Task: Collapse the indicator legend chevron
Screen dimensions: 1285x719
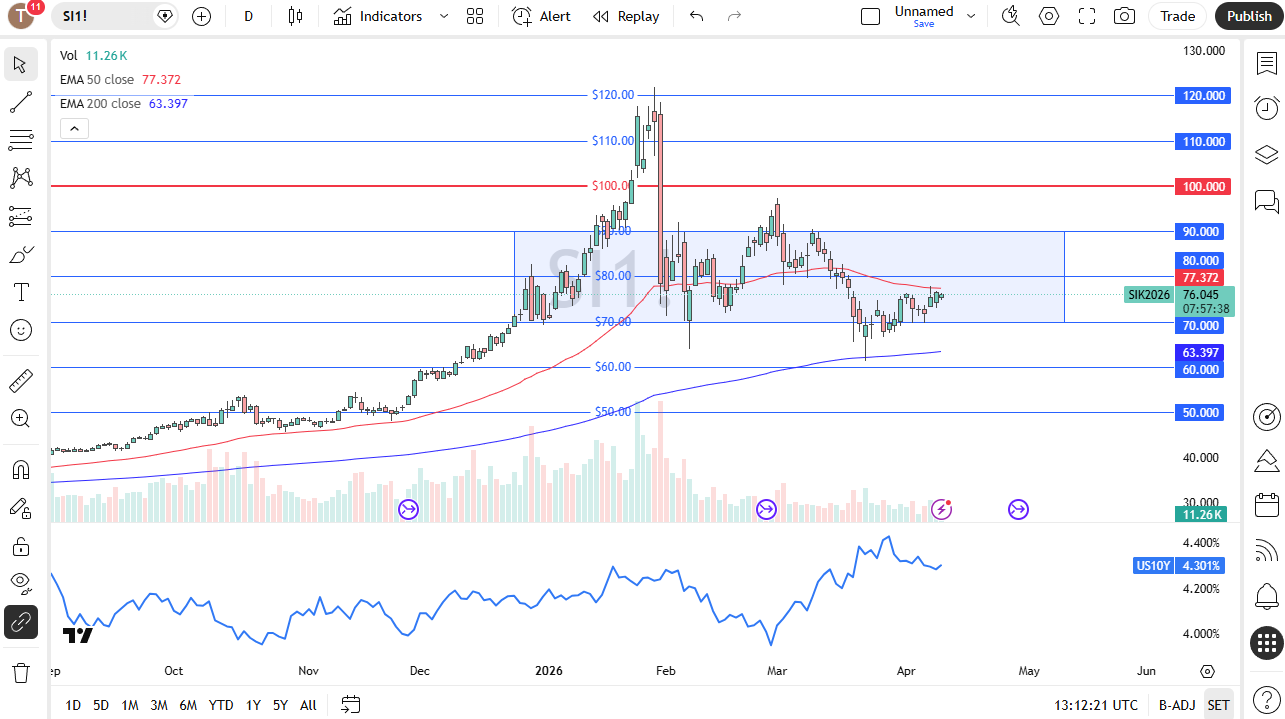Action: 75,128
